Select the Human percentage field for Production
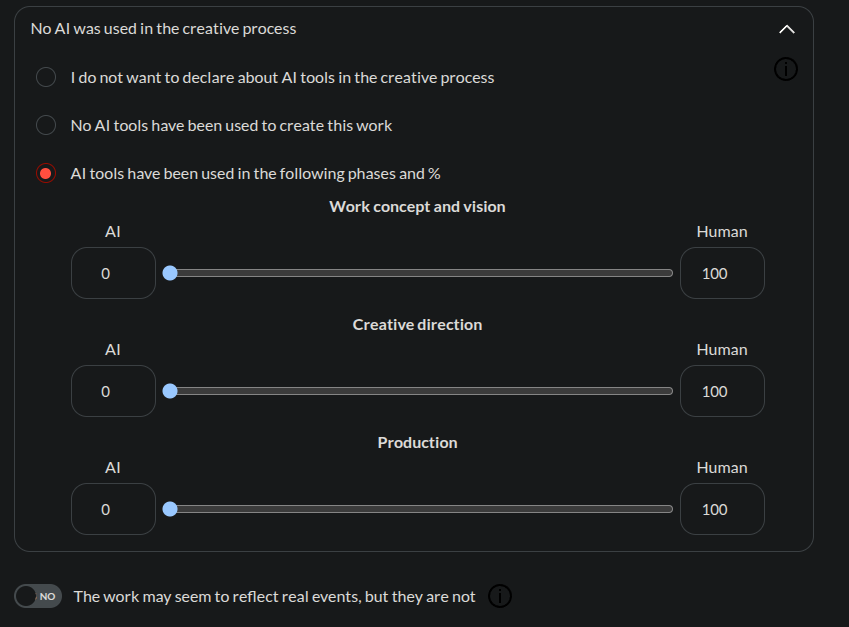 click(722, 509)
